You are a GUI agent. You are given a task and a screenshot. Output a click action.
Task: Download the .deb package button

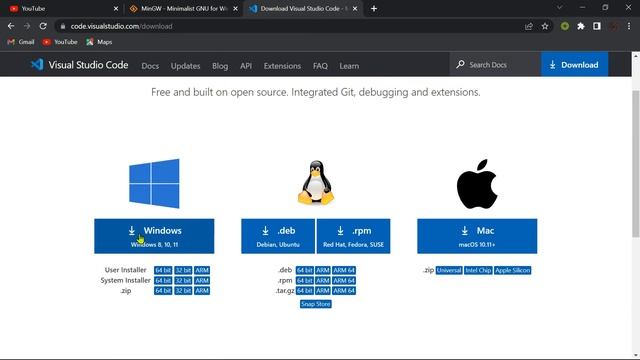278,236
